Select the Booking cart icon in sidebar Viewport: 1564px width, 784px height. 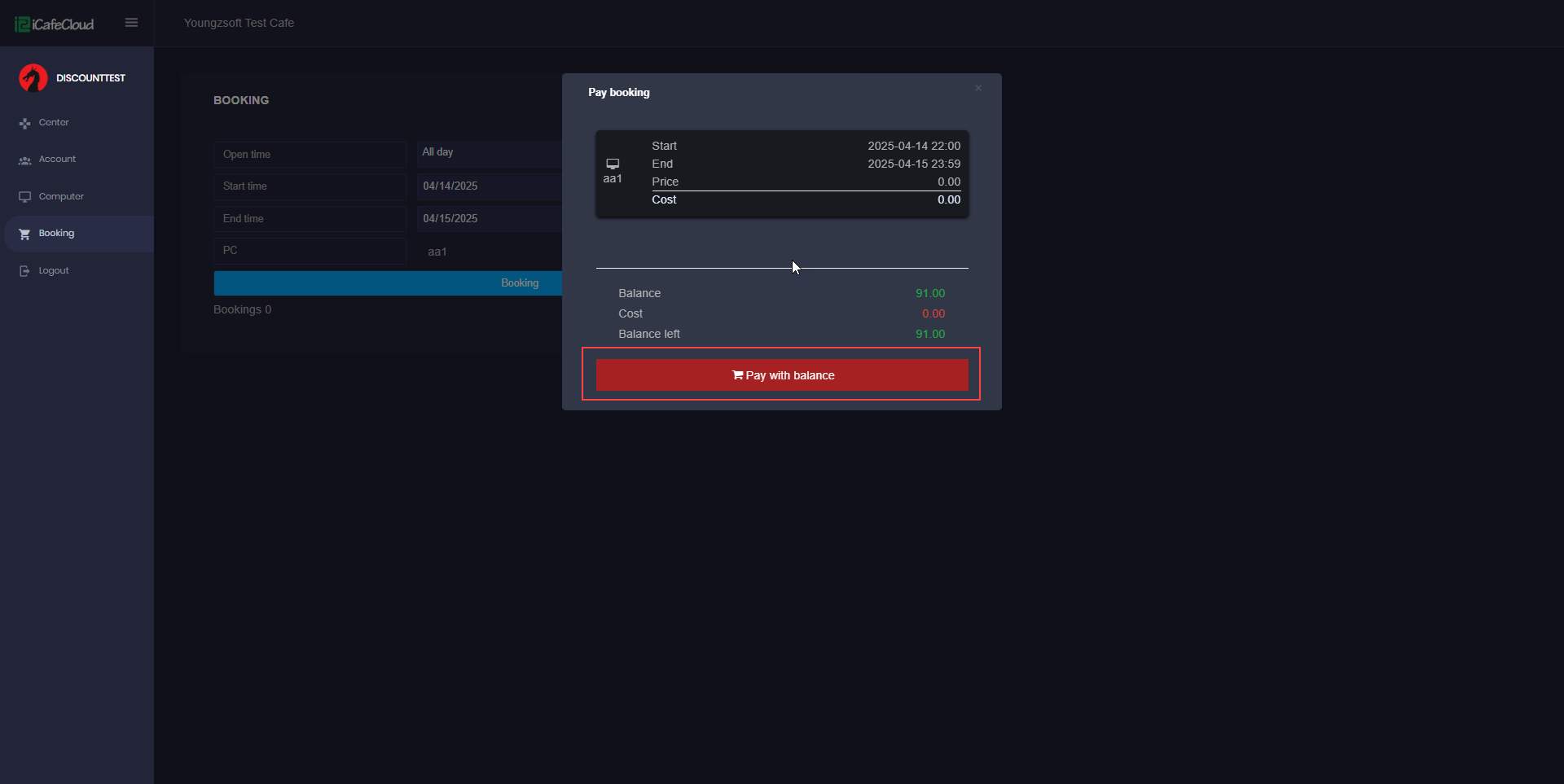click(x=24, y=234)
